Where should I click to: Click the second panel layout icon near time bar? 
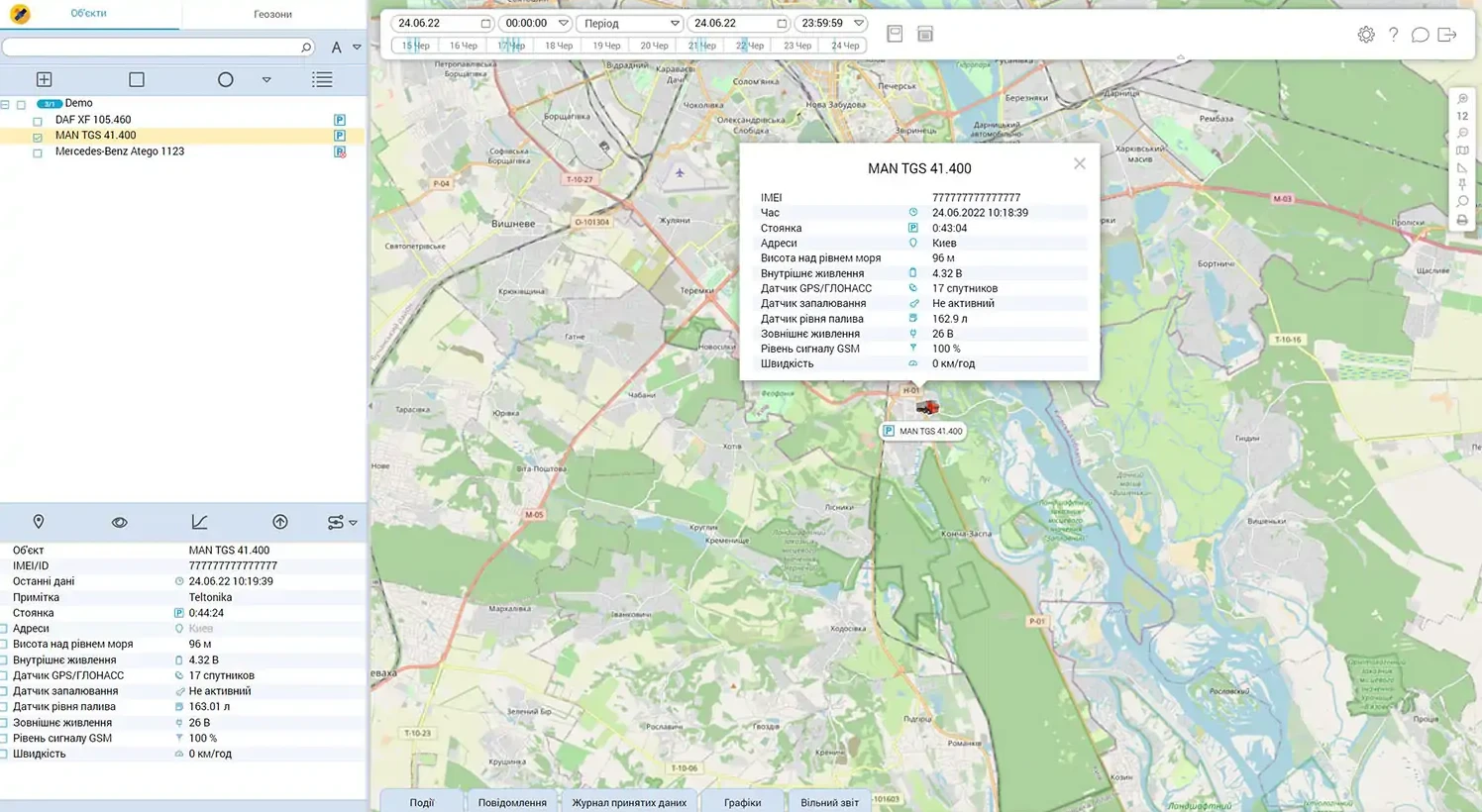(925, 34)
